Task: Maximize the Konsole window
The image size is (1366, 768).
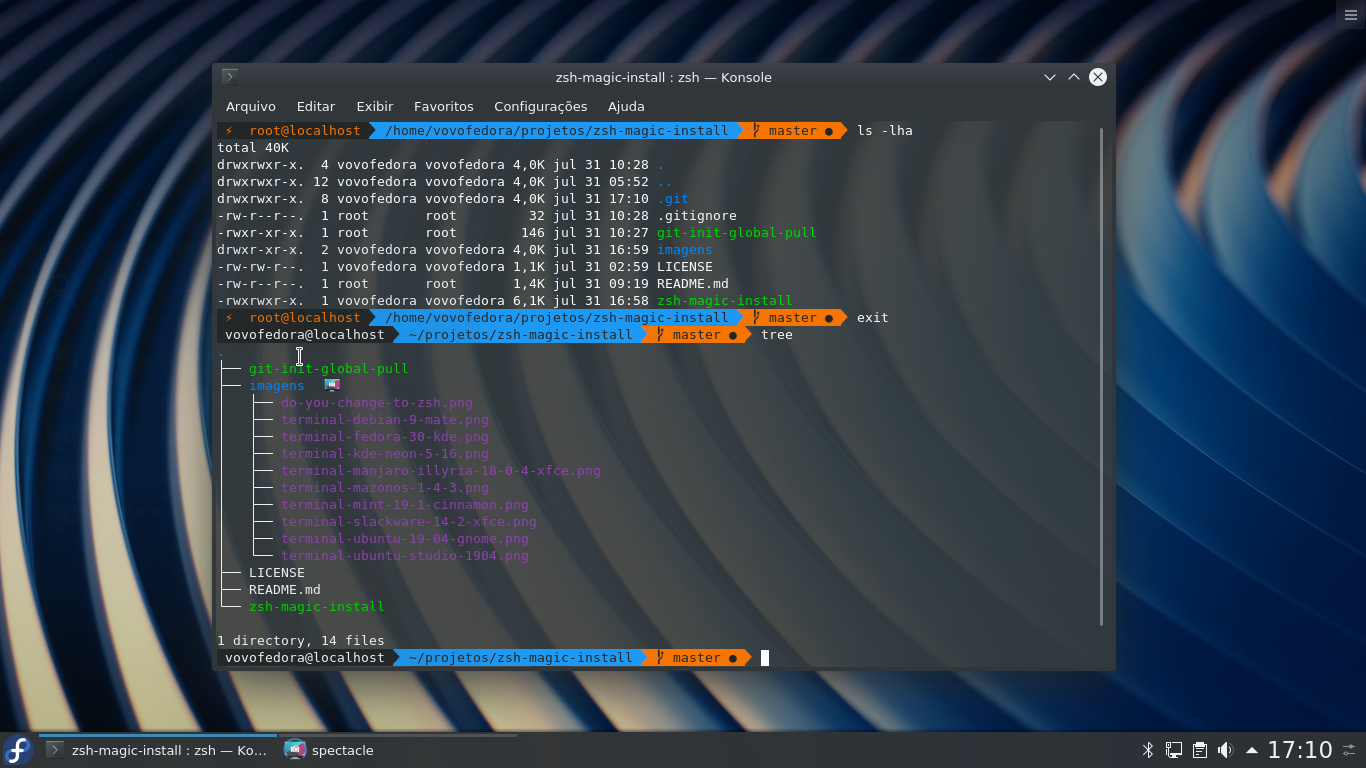Action: tap(1074, 77)
